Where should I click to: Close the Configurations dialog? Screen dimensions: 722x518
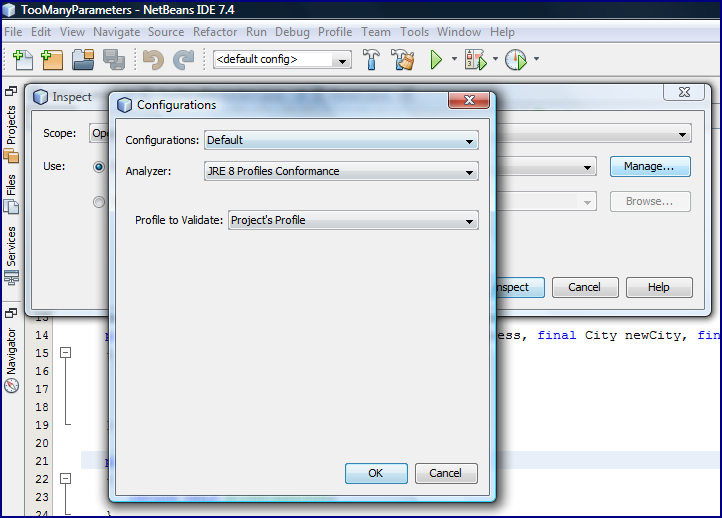[x=469, y=100]
